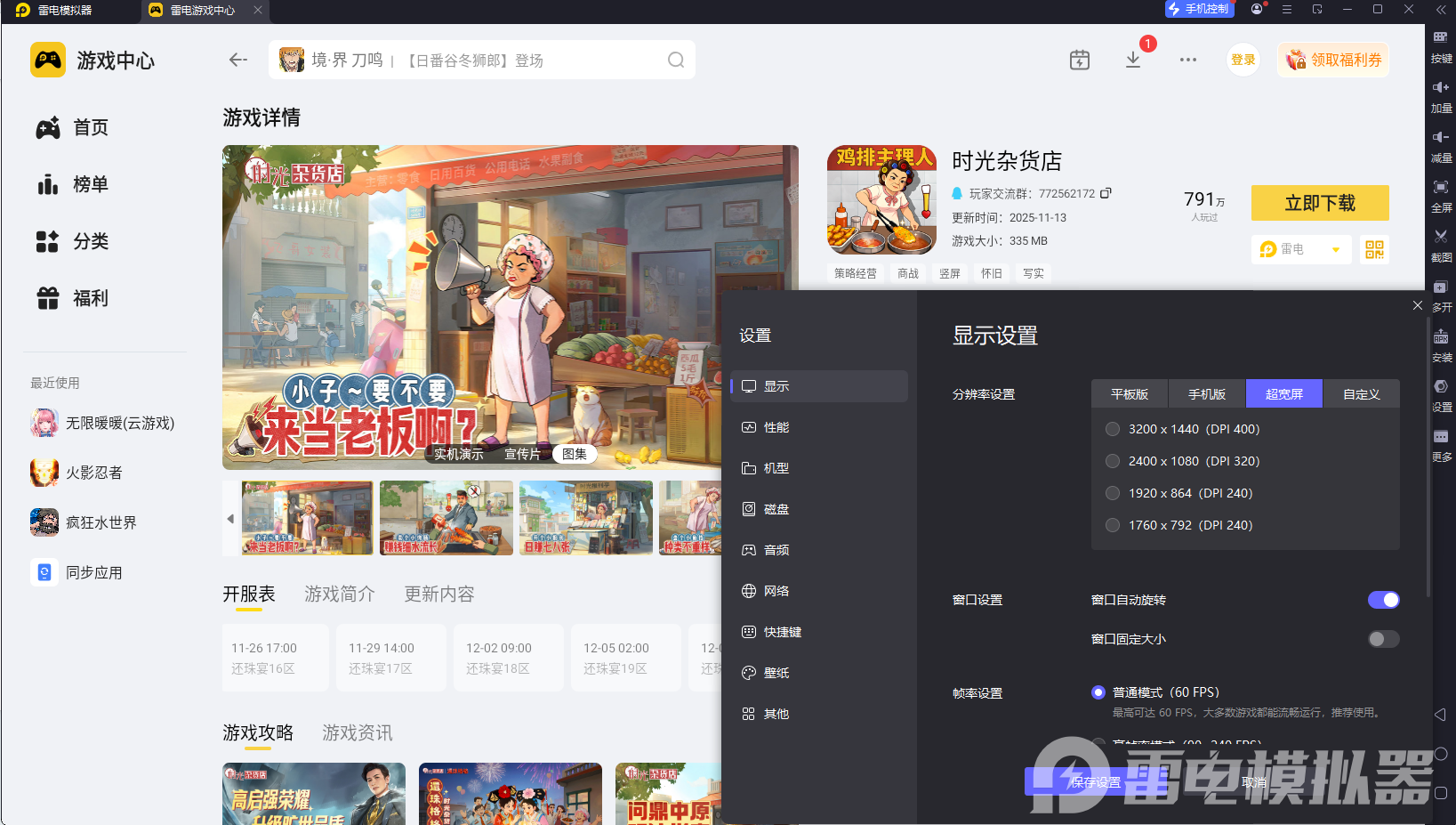Viewport: 1456px width, 825px height.
Task: Click the 领取福利券 button
Action: [1333, 60]
